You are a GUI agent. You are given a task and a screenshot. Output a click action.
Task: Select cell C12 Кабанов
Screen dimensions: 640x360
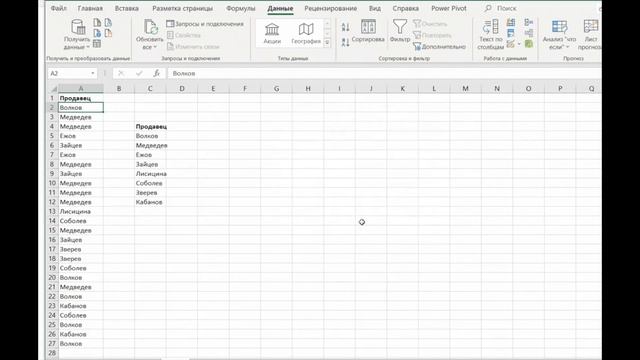click(x=150, y=202)
